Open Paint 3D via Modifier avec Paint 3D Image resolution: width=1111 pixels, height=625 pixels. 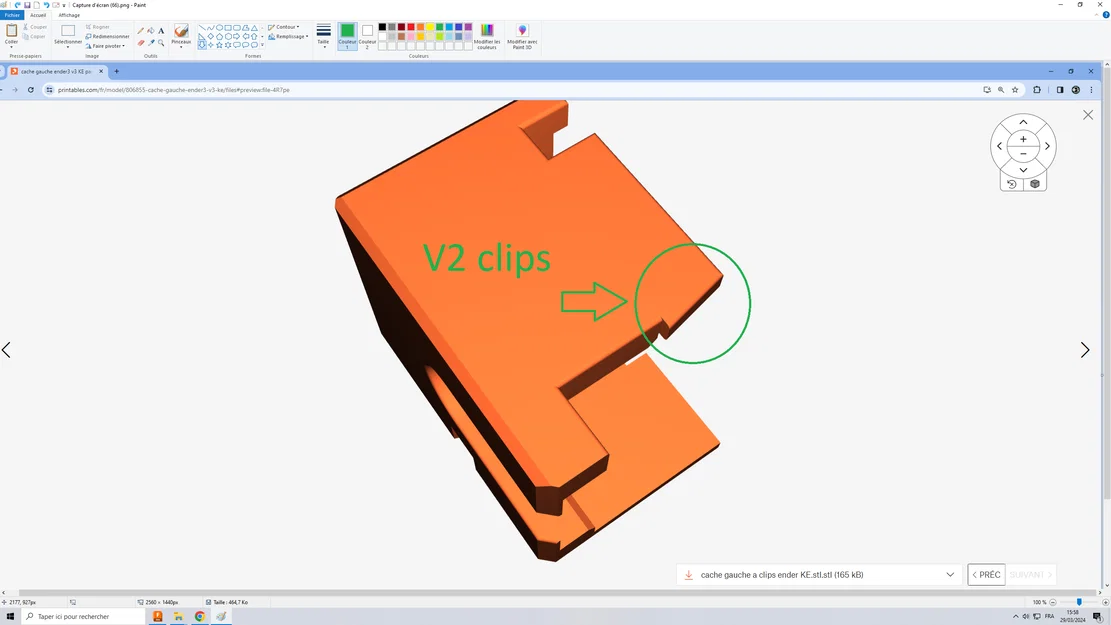point(522,33)
